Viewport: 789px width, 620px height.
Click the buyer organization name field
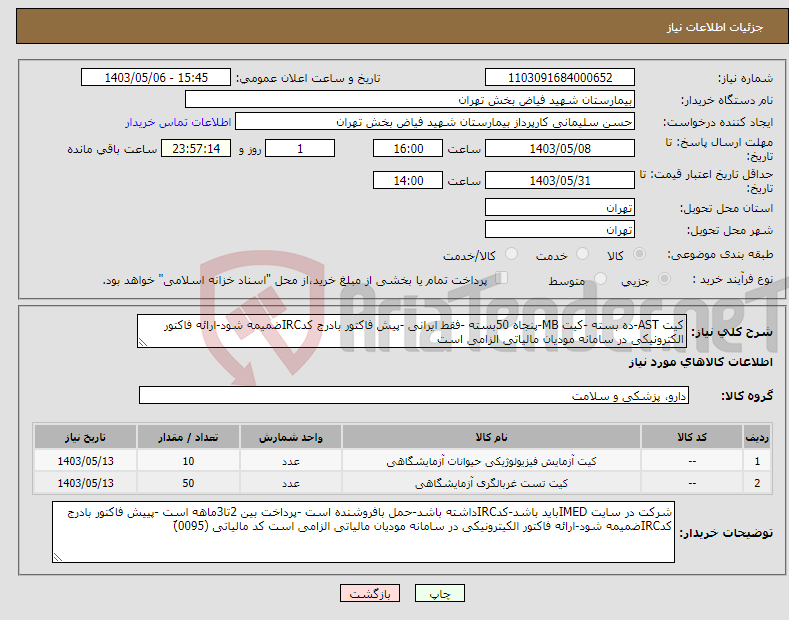click(x=410, y=100)
